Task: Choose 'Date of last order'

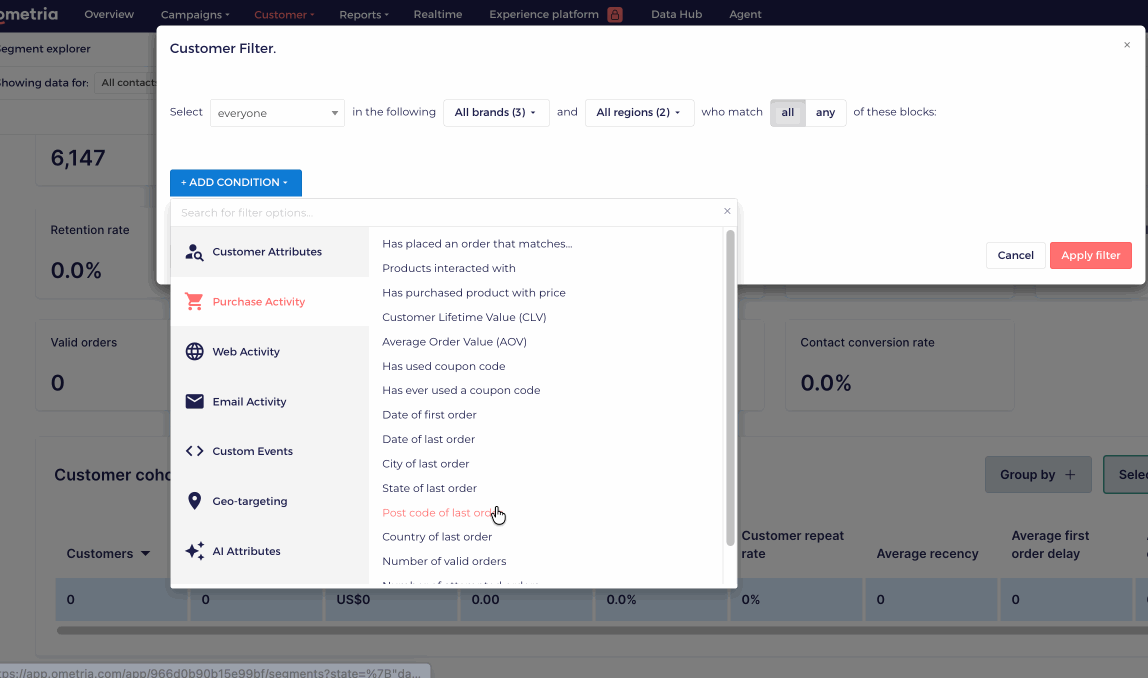Action: click(x=428, y=439)
